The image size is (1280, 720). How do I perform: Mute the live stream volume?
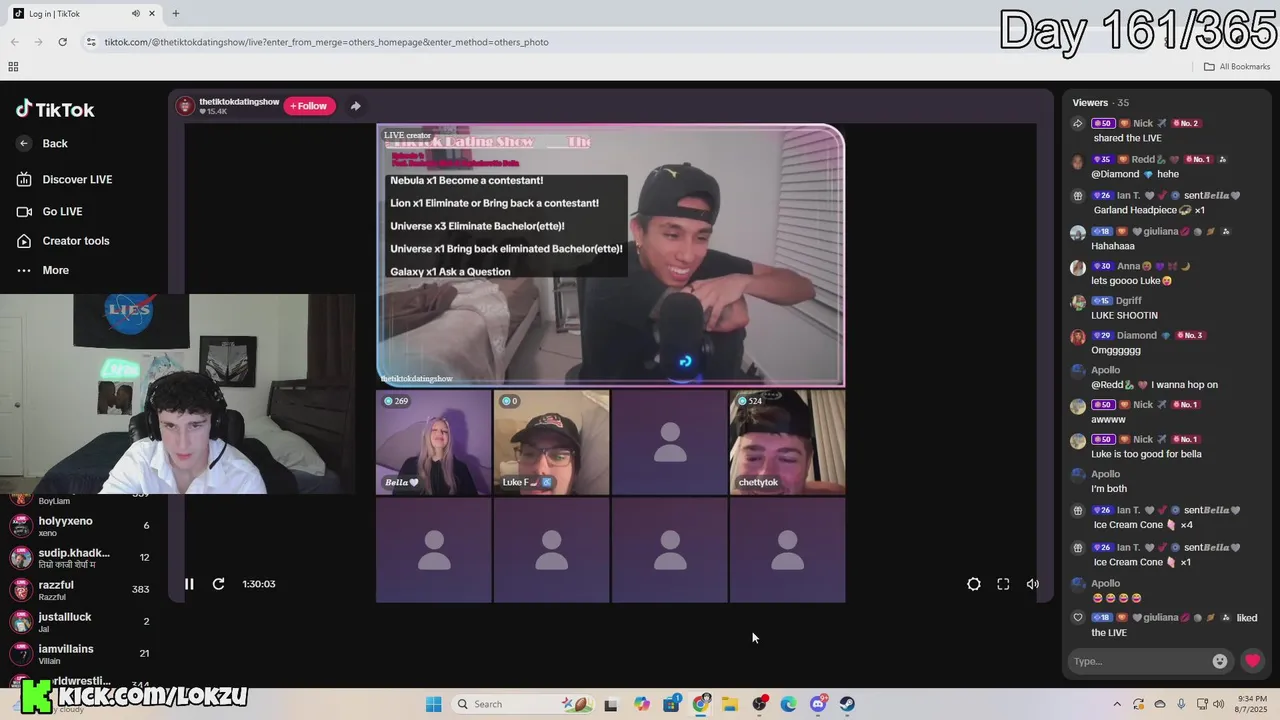click(1033, 584)
